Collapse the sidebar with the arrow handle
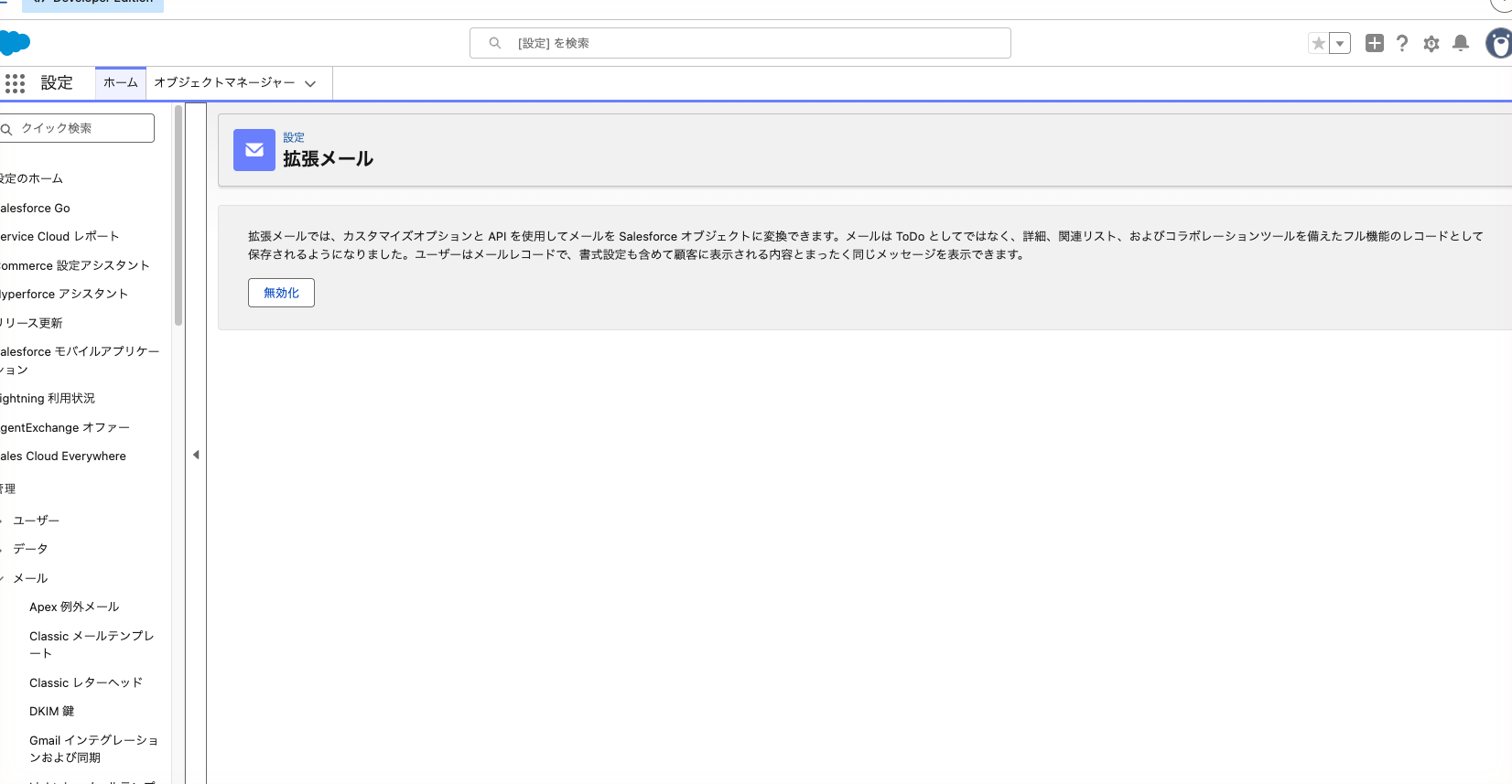The image size is (1512, 784). pyautogui.click(x=196, y=455)
